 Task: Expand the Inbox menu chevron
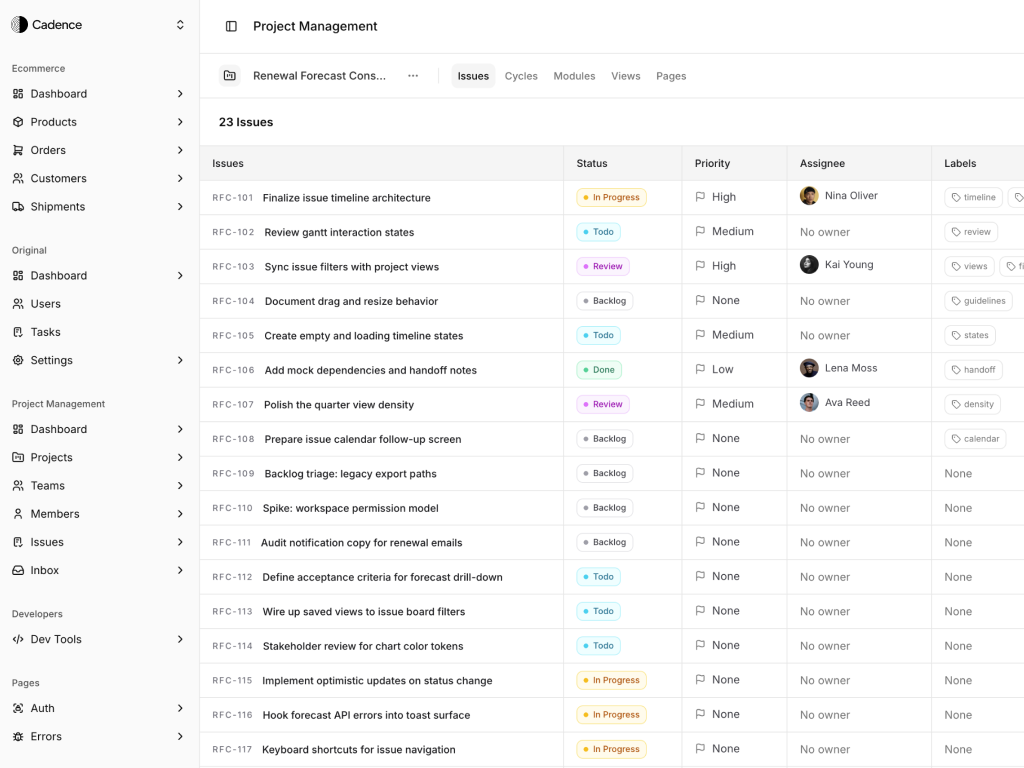click(x=180, y=570)
